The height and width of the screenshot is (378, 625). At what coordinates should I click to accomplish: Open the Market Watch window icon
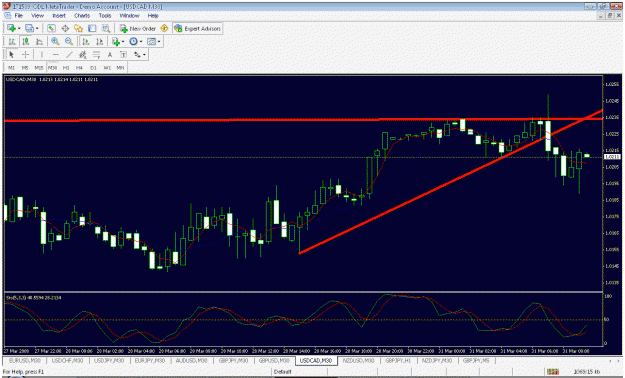51,28
